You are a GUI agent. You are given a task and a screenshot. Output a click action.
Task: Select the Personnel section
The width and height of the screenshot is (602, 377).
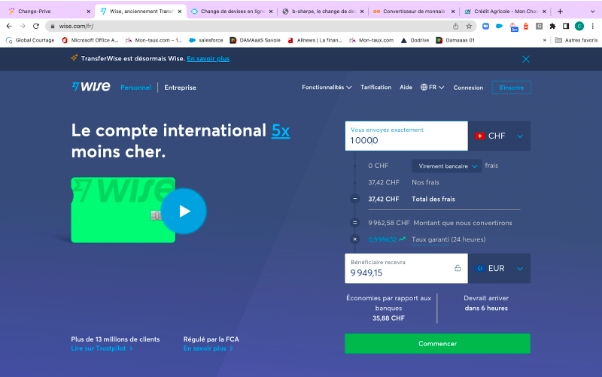(x=136, y=88)
